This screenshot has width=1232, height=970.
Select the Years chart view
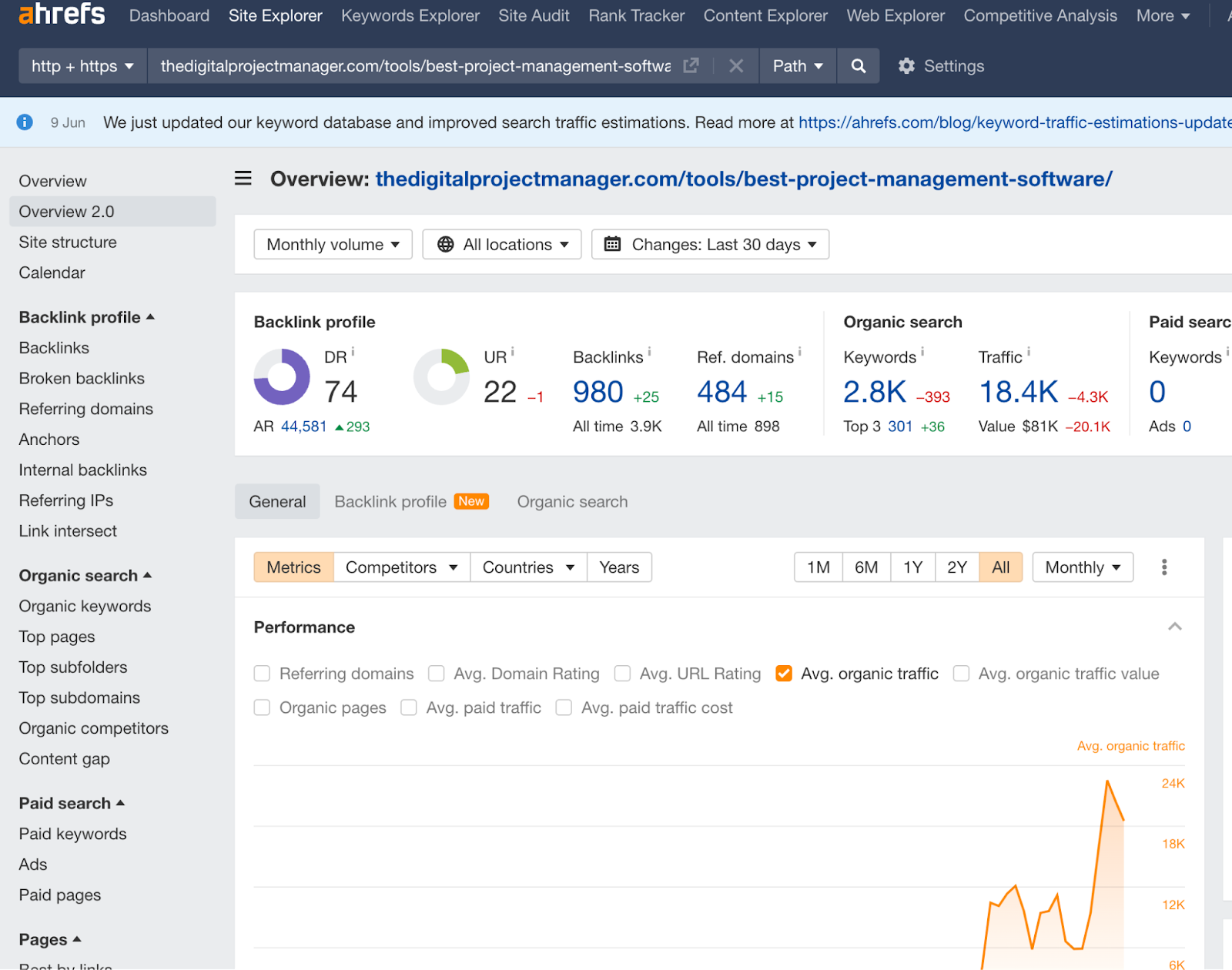619,567
